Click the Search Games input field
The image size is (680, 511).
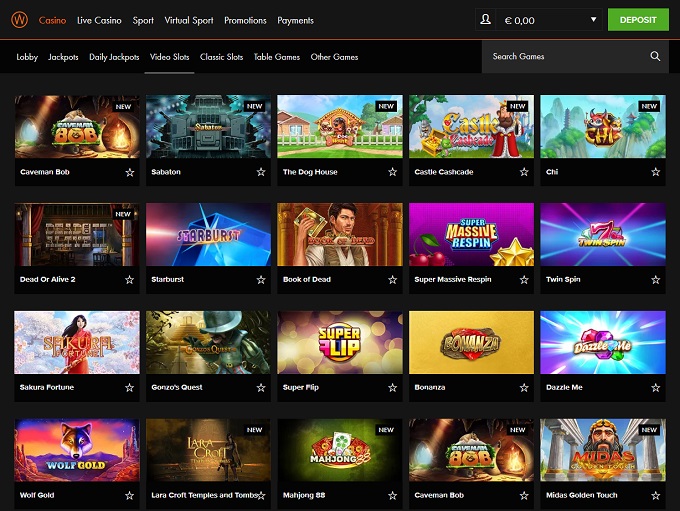tap(565, 57)
